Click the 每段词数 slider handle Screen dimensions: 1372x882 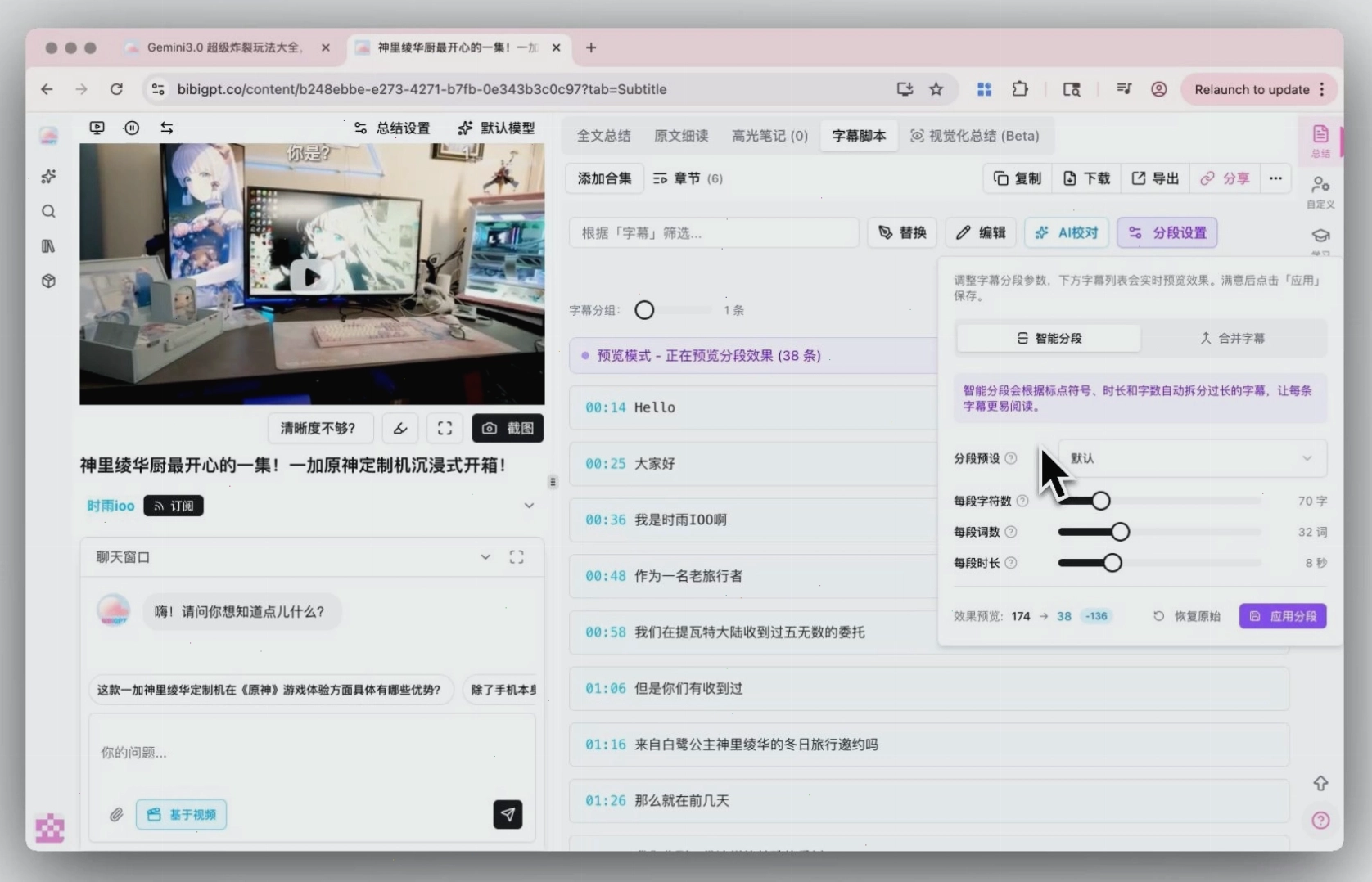click(x=1120, y=532)
